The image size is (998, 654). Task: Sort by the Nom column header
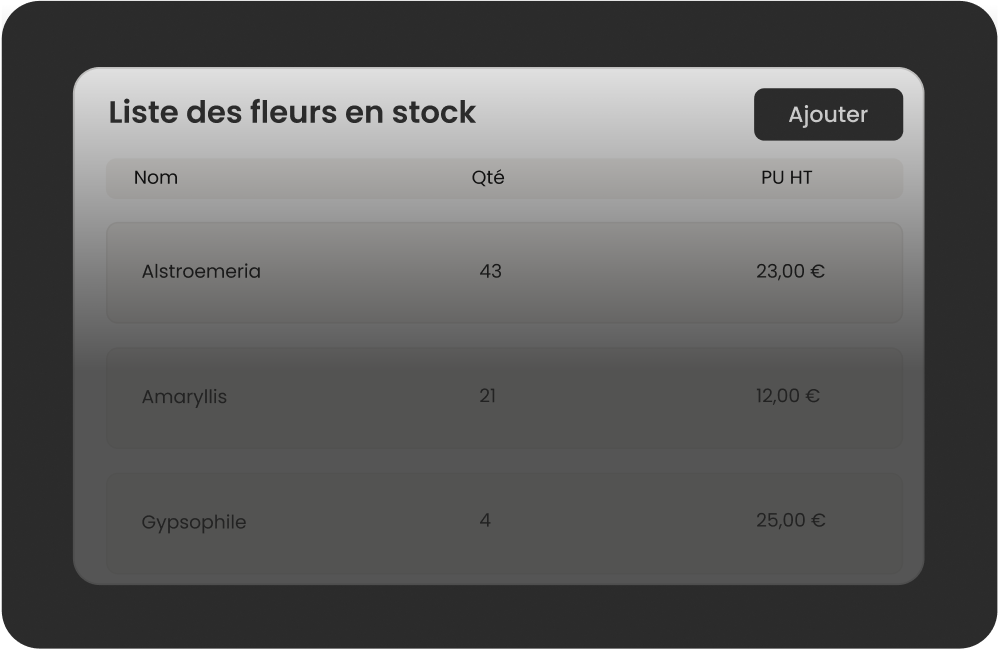(x=155, y=177)
